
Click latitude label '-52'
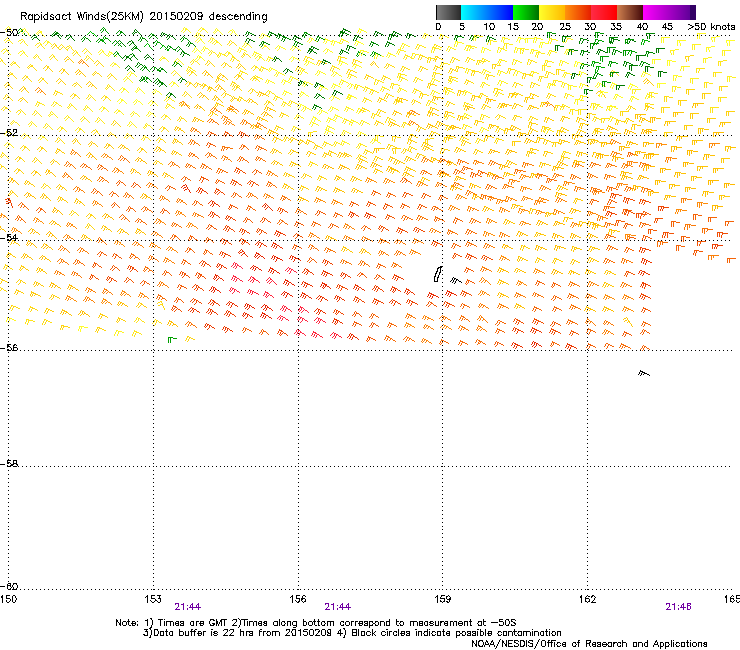pyautogui.click(x=9, y=133)
